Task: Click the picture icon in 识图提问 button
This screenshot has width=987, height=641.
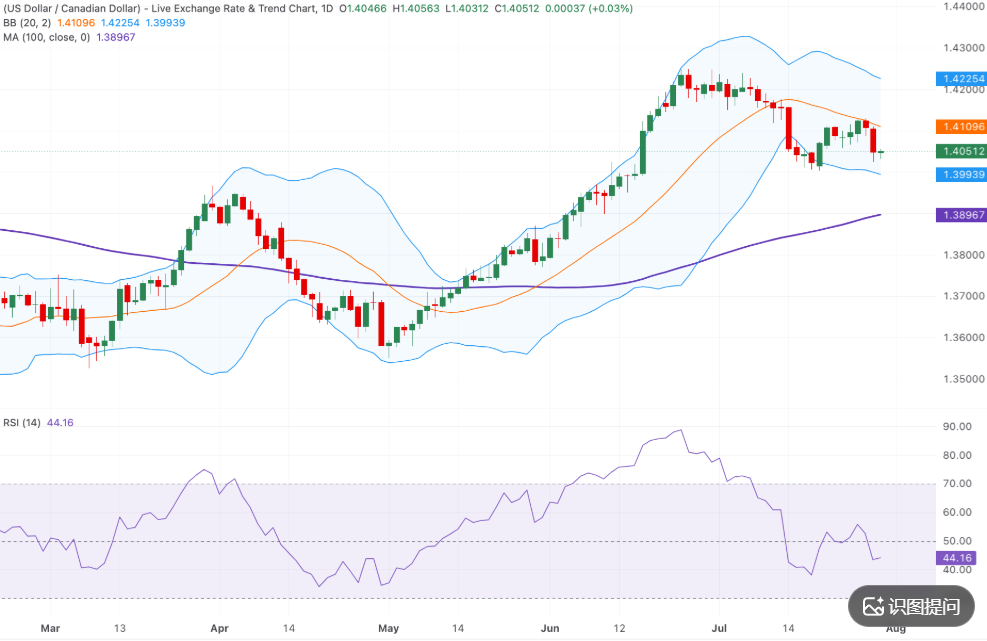Action: pos(873,606)
